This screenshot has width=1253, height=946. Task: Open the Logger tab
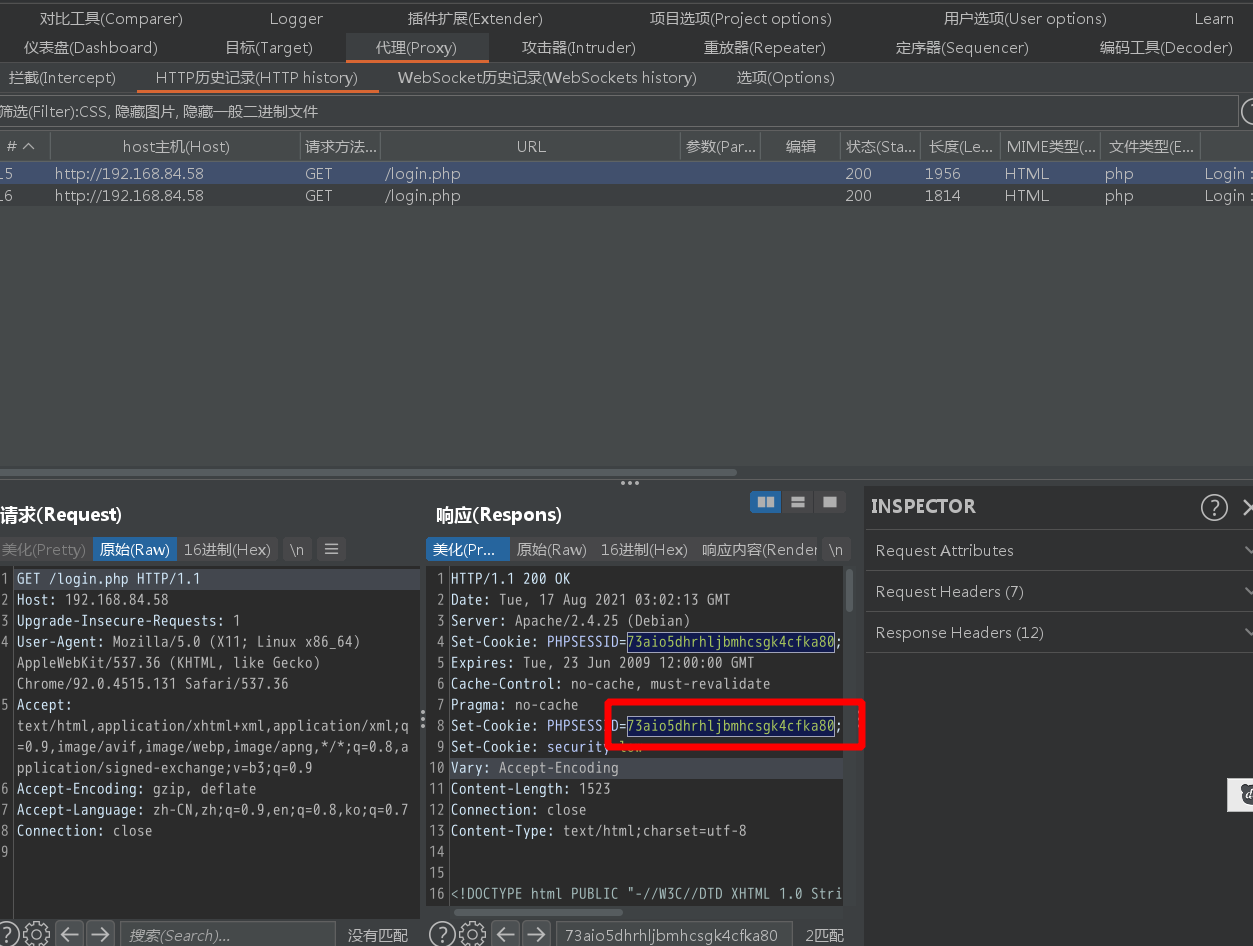(x=296, y=18)
